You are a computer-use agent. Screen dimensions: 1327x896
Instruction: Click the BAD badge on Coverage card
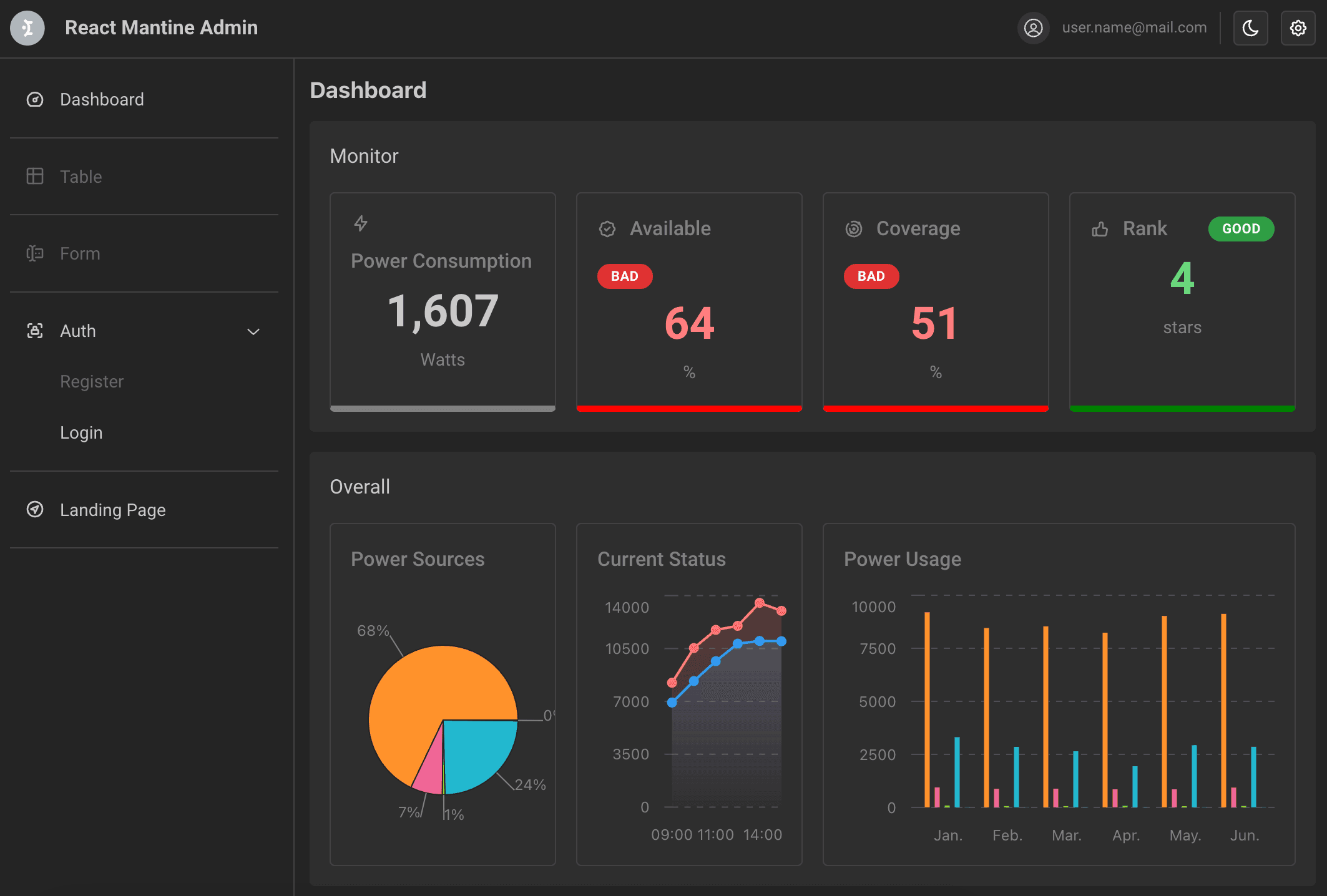point(871,276)
